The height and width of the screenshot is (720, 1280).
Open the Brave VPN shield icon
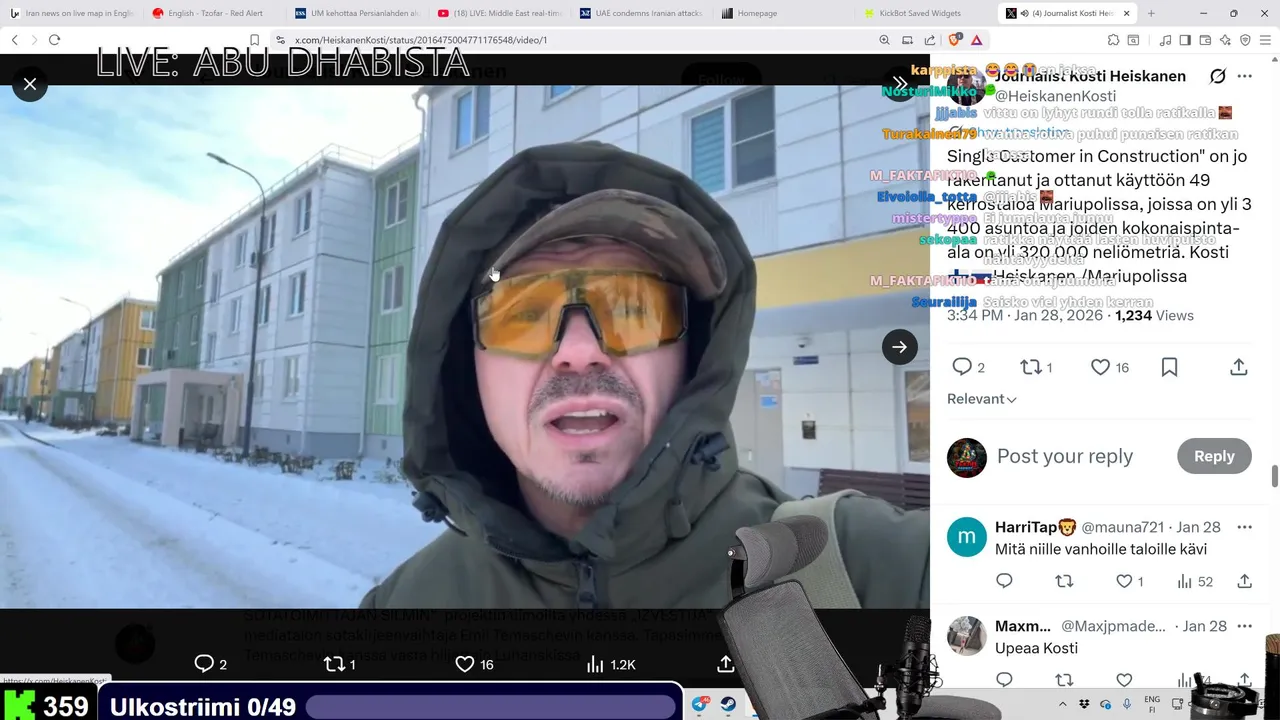[x=1245, y=40]
